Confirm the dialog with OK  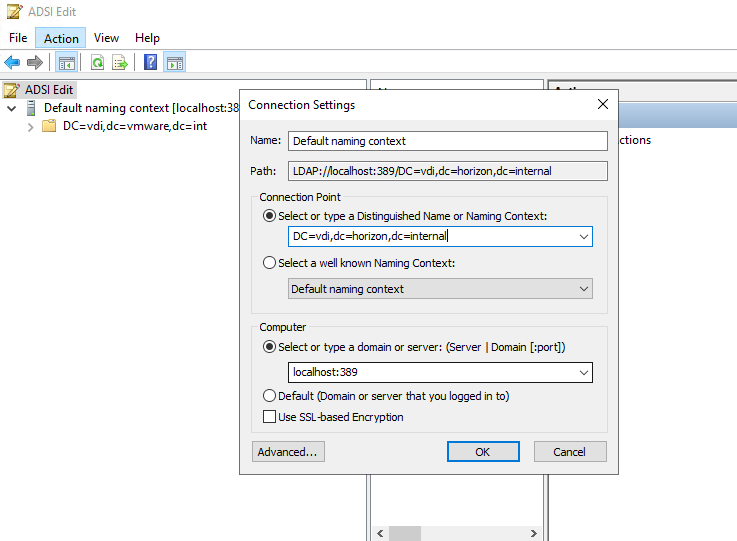pyautogui.click(x=483, y=452)
